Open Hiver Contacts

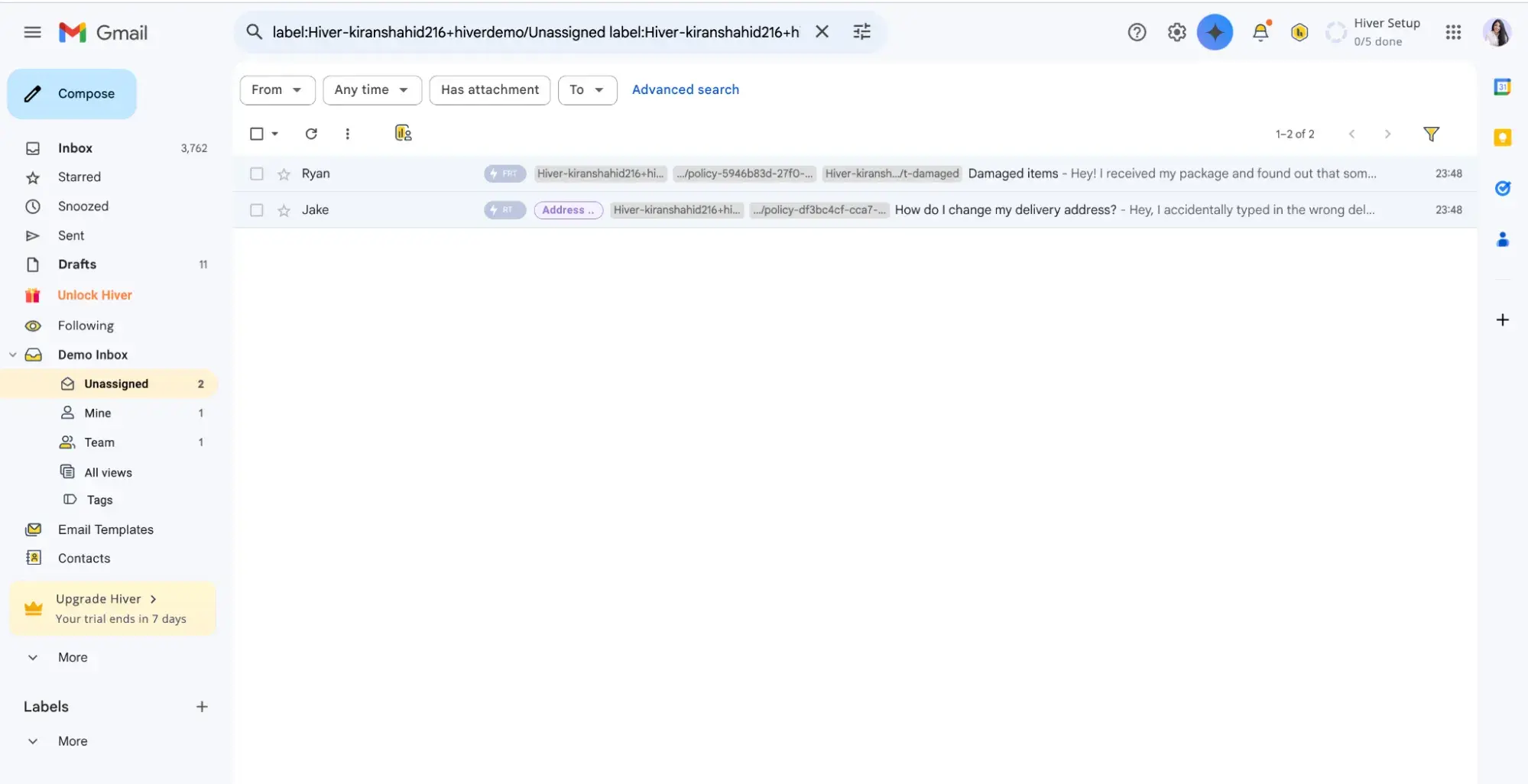coord(84,559)
